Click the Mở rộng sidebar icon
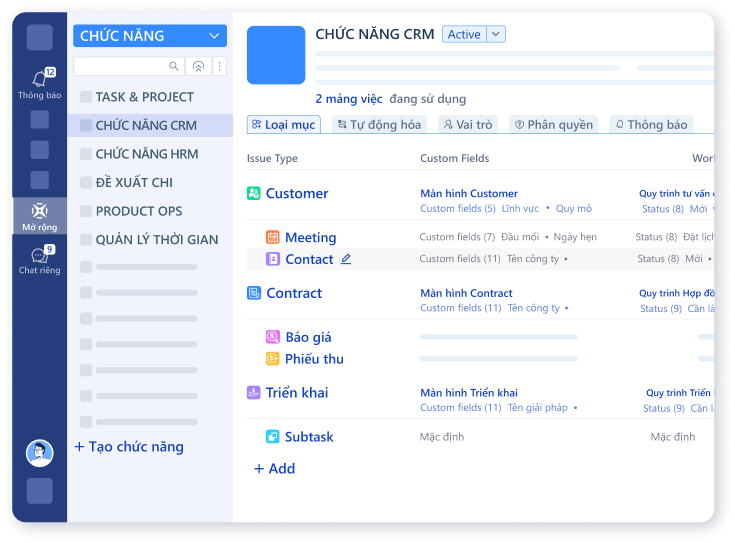This screenshot has height=543, width=735. coord(39,211)
